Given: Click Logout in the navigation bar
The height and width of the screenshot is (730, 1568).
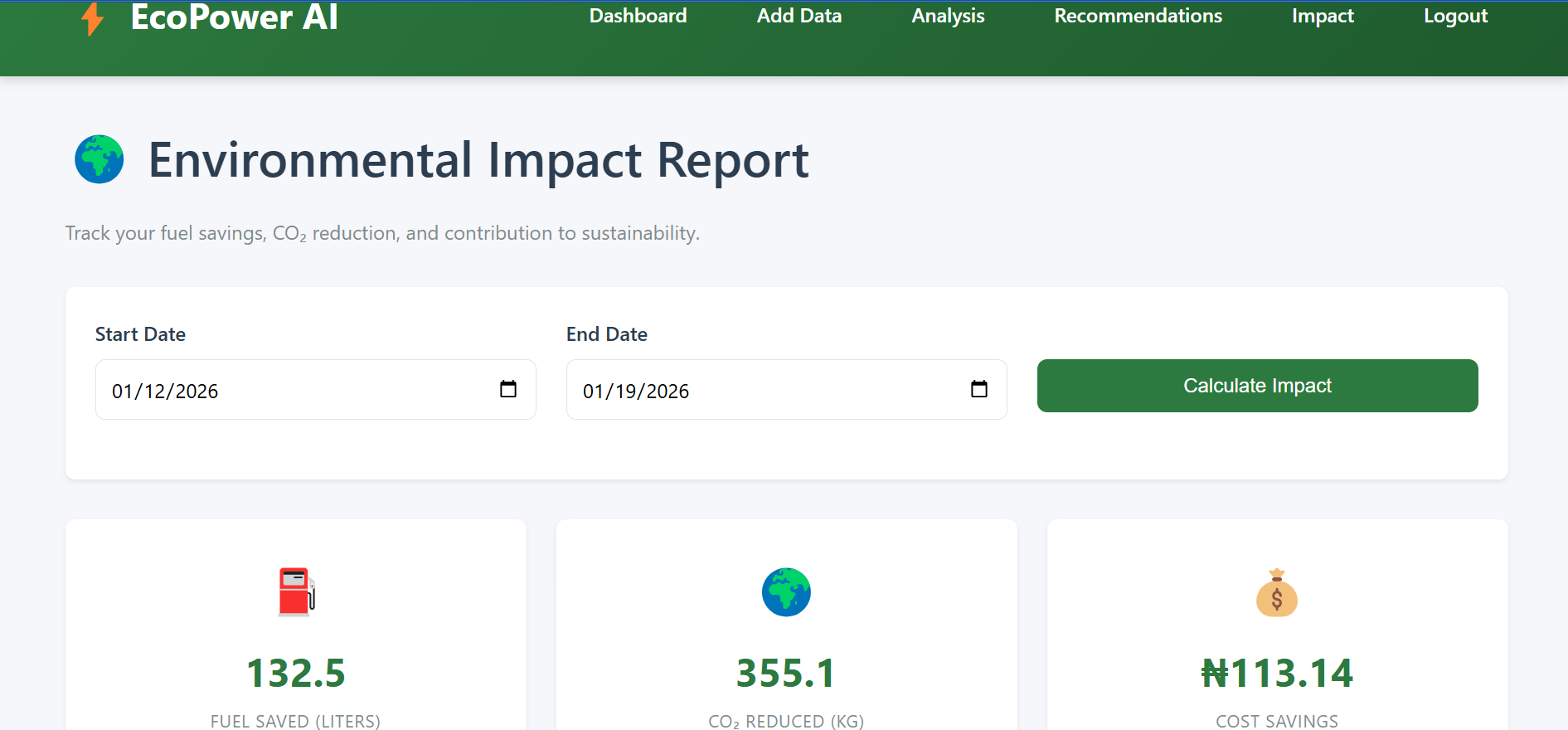Looking at the screenshot, I should [x=1455, y=16].
